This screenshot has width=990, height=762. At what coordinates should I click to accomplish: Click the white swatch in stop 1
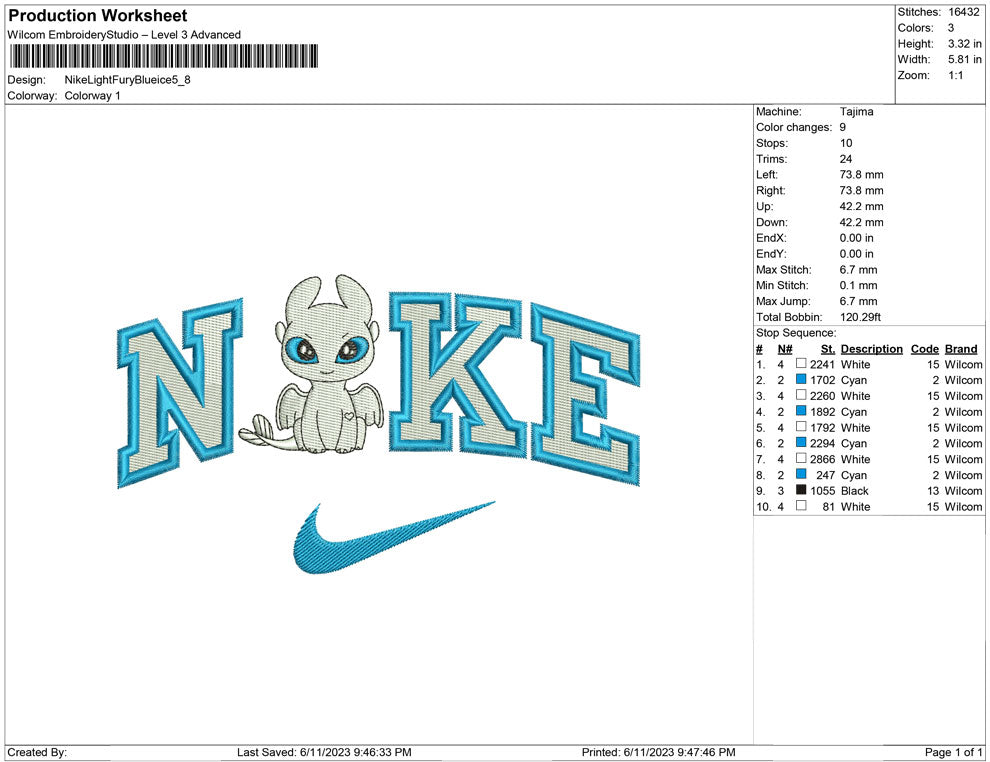pyautogui.click(x=801, y=364)
